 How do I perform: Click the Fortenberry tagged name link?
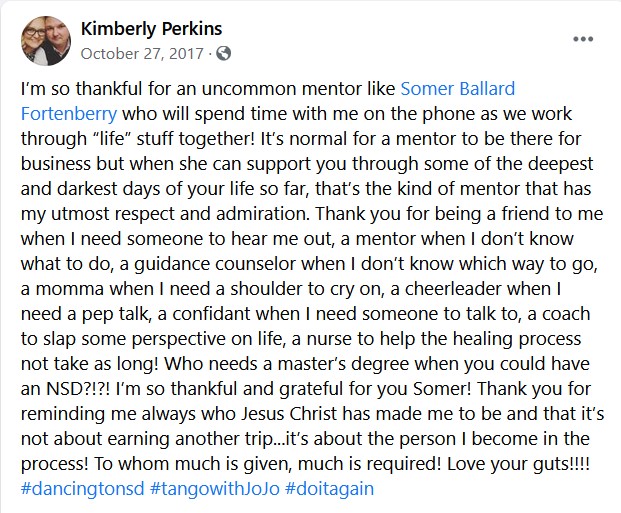tap(69, 114)
